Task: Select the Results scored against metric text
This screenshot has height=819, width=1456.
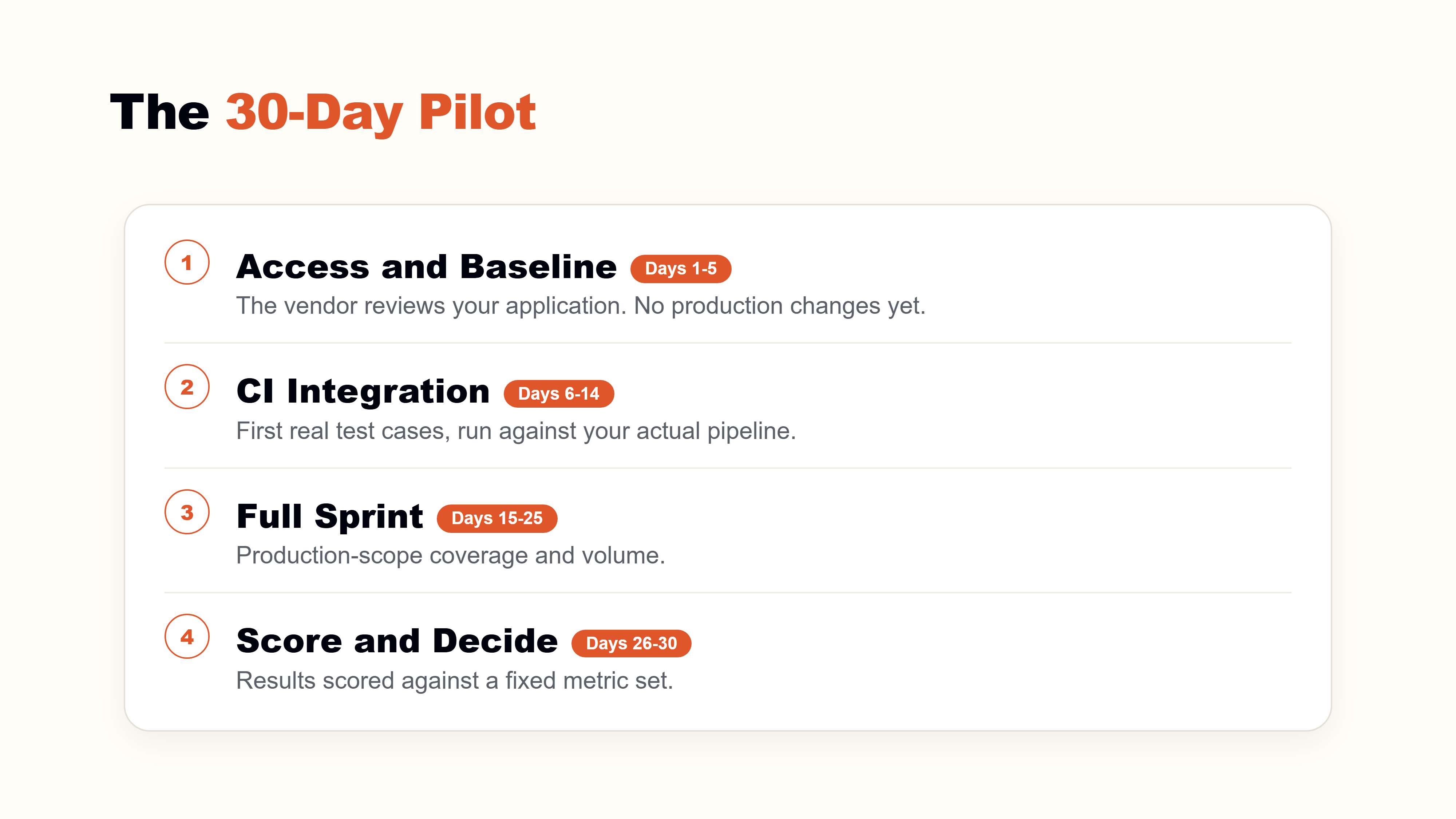Action: point(454,681)
